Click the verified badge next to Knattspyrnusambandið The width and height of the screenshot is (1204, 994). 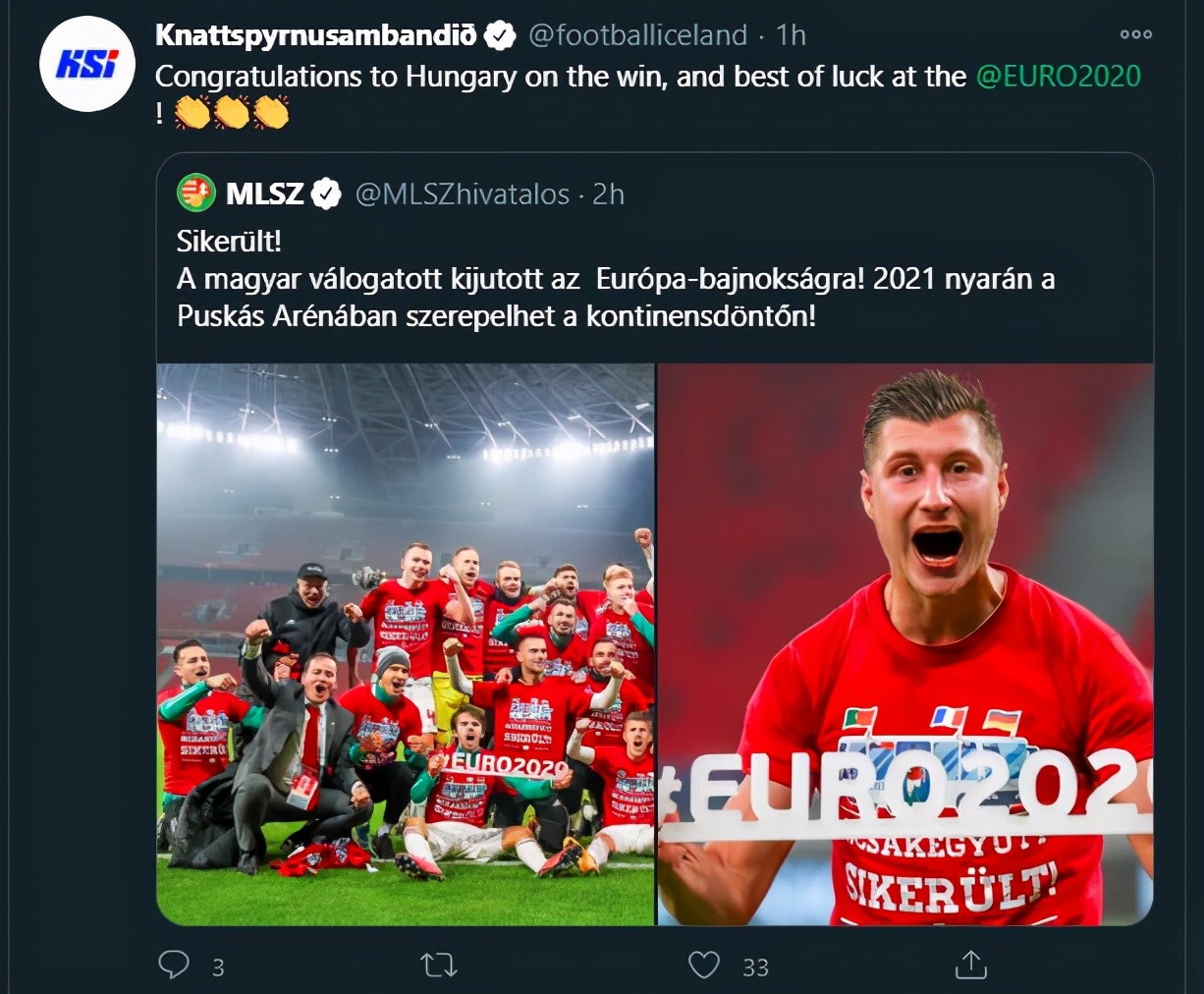click(501, 36)
